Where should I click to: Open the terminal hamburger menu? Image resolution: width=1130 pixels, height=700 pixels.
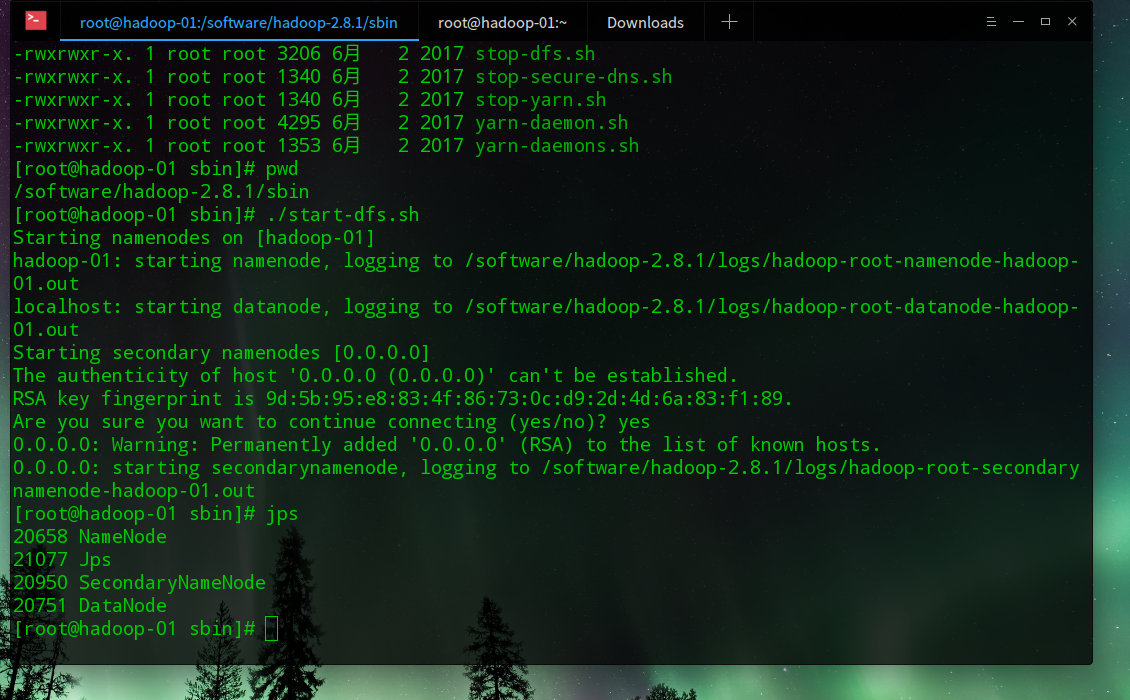(992, 22)
